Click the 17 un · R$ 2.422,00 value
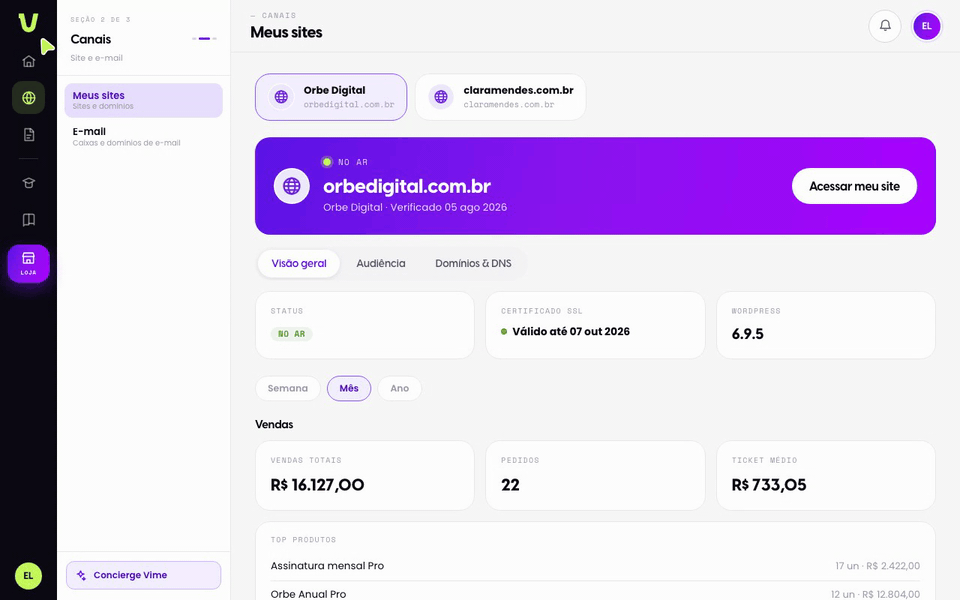This screenshot has width=960, height=600. pyautogui.click(x=877, y=566)
